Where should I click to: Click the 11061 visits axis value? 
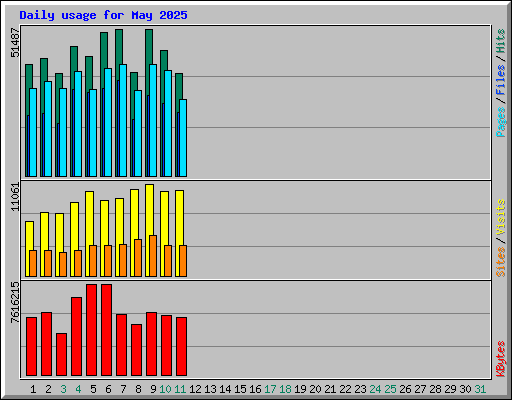point(15,197)
